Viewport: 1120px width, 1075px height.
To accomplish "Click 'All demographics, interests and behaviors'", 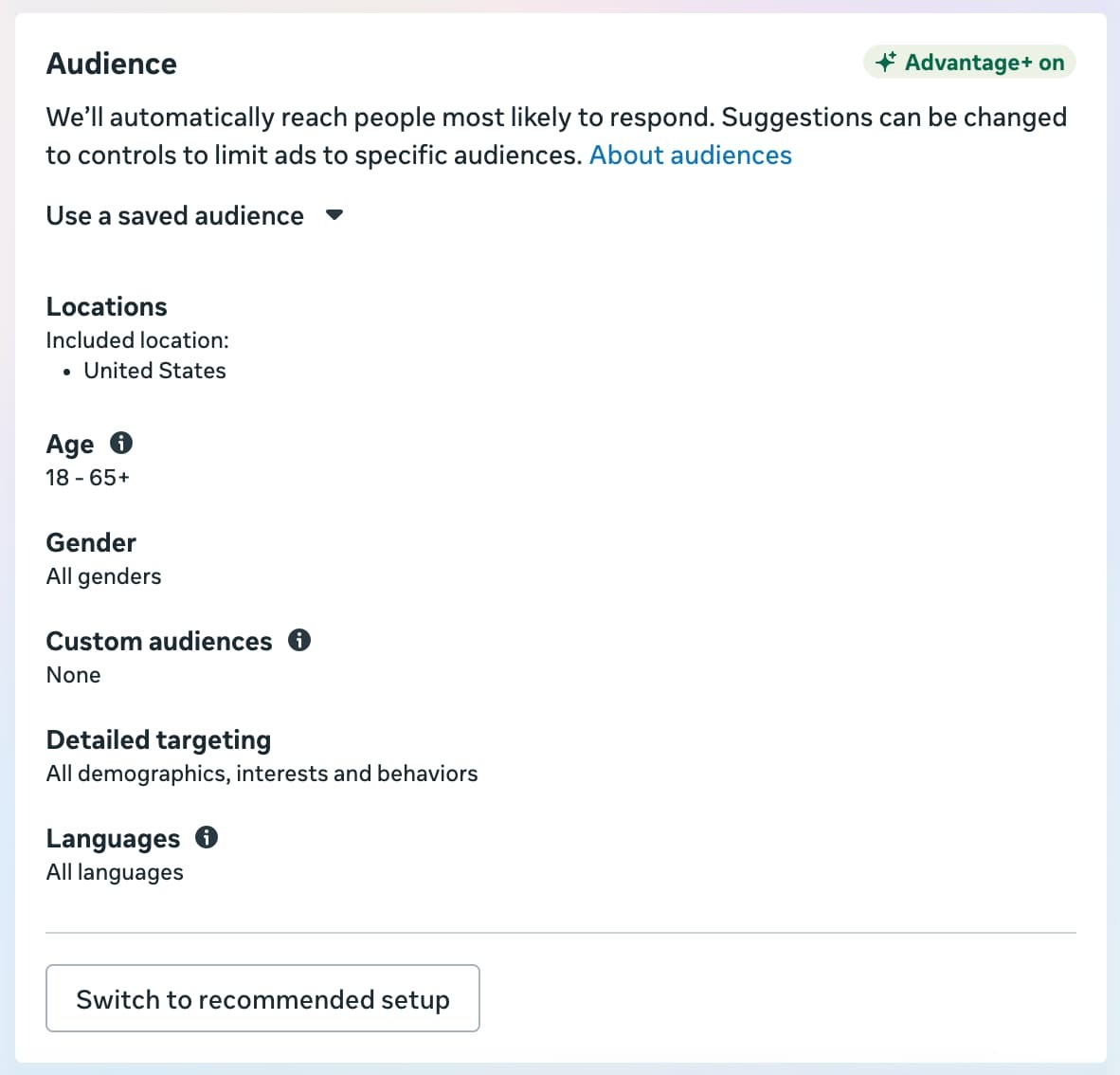I will pos(262,774).
